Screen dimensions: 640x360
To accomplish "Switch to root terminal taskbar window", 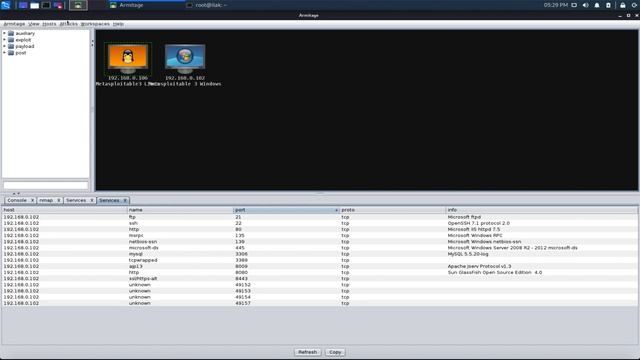I will [207, 5].
